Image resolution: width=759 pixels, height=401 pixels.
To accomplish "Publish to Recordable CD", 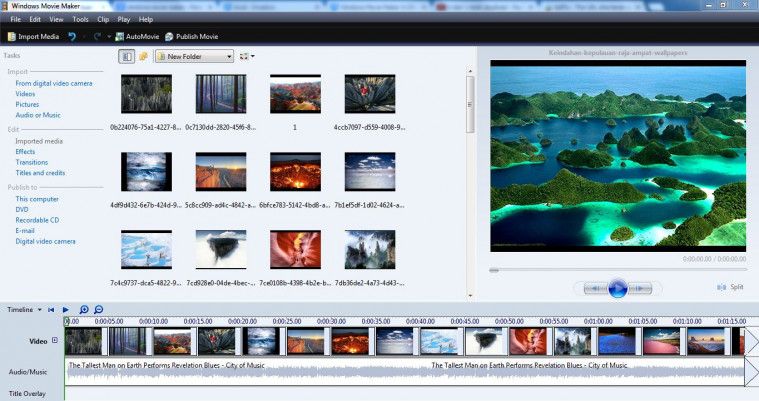I will coord(37,220).
